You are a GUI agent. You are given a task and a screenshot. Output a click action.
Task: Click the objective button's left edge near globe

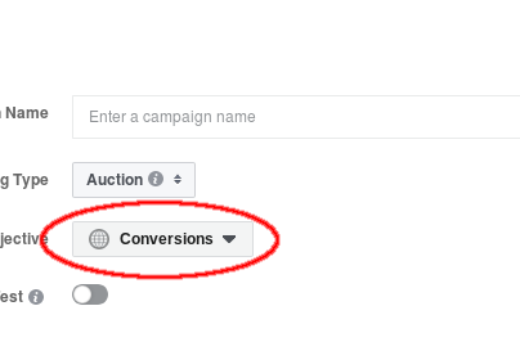pos(79,239)
